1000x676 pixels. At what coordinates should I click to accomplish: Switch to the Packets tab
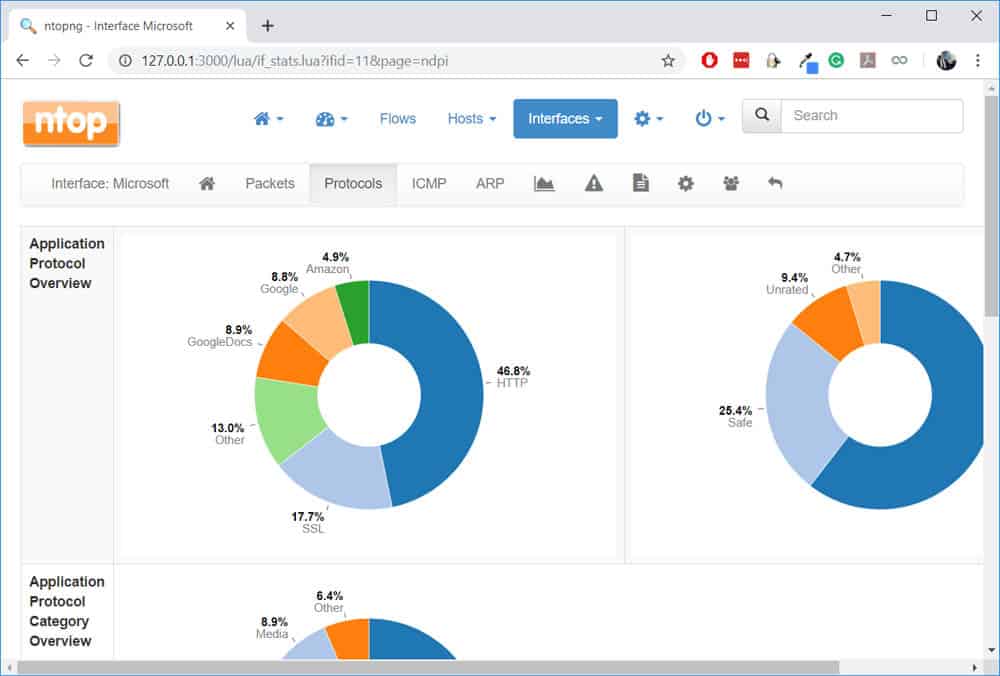coord(270,184)
